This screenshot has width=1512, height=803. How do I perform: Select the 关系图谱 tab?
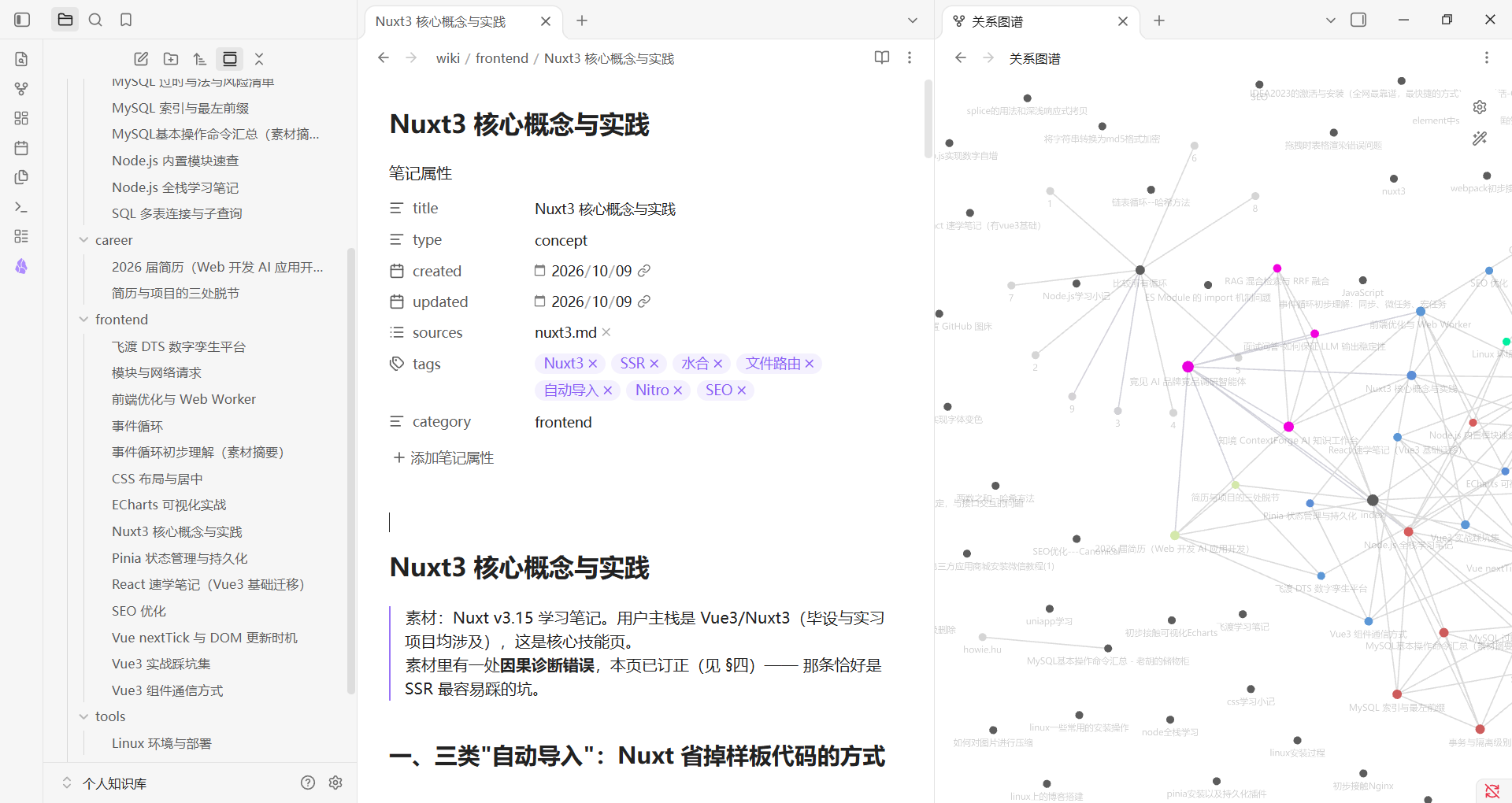tap(1041, 21)
